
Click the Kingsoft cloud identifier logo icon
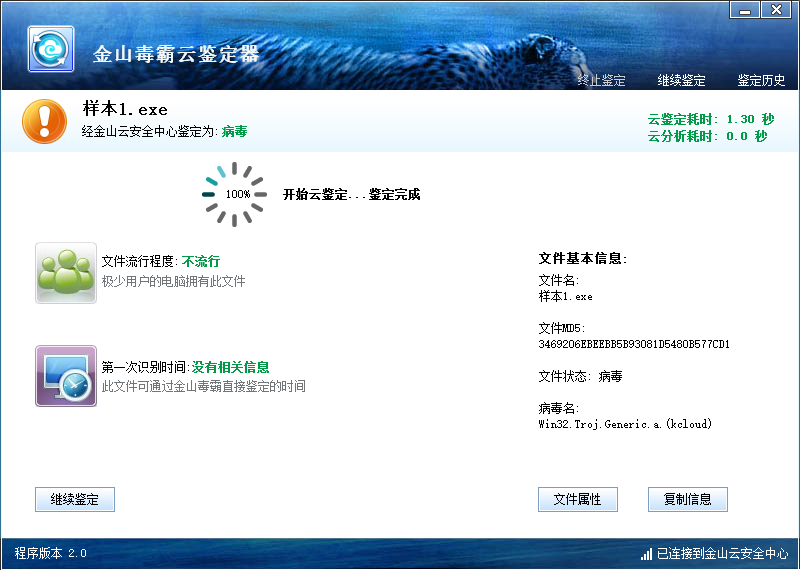(50, 50)
